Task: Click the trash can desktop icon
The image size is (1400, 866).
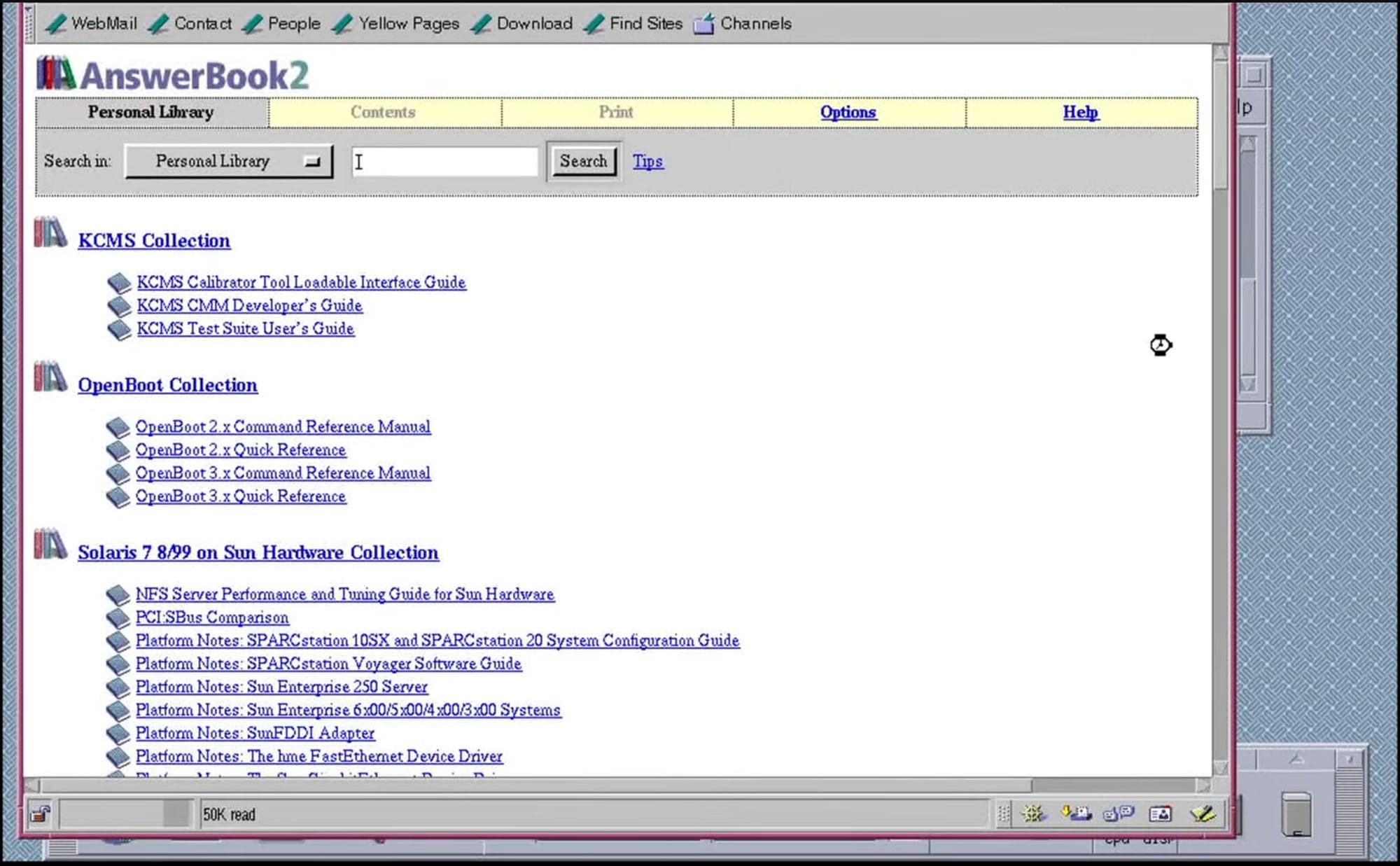Action: click(x=1296, y=814)
